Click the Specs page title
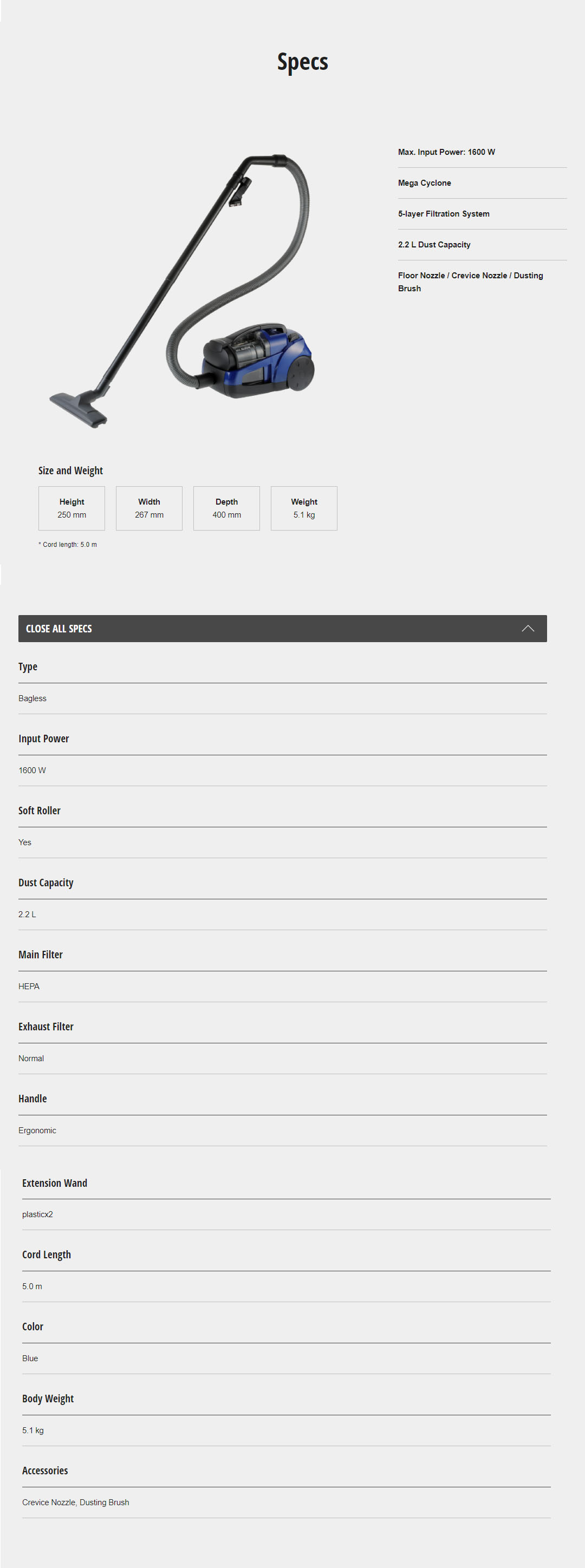The height and width of the screenshot is (1568, 585). [x=303, y=62]
